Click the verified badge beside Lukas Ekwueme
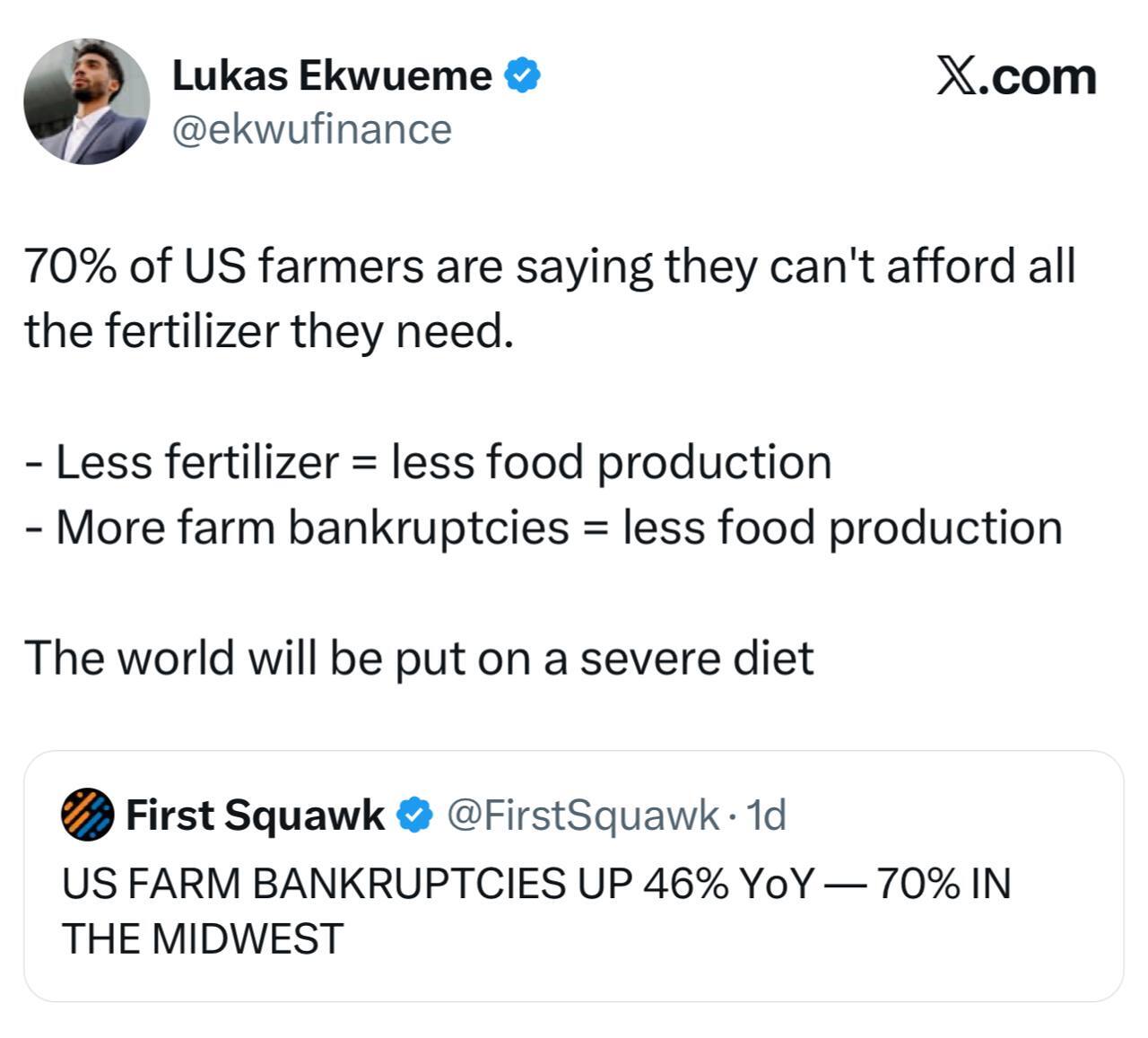Viewport: 1148px width, 1038px height. pyautogui.click(x=523, y=75)
